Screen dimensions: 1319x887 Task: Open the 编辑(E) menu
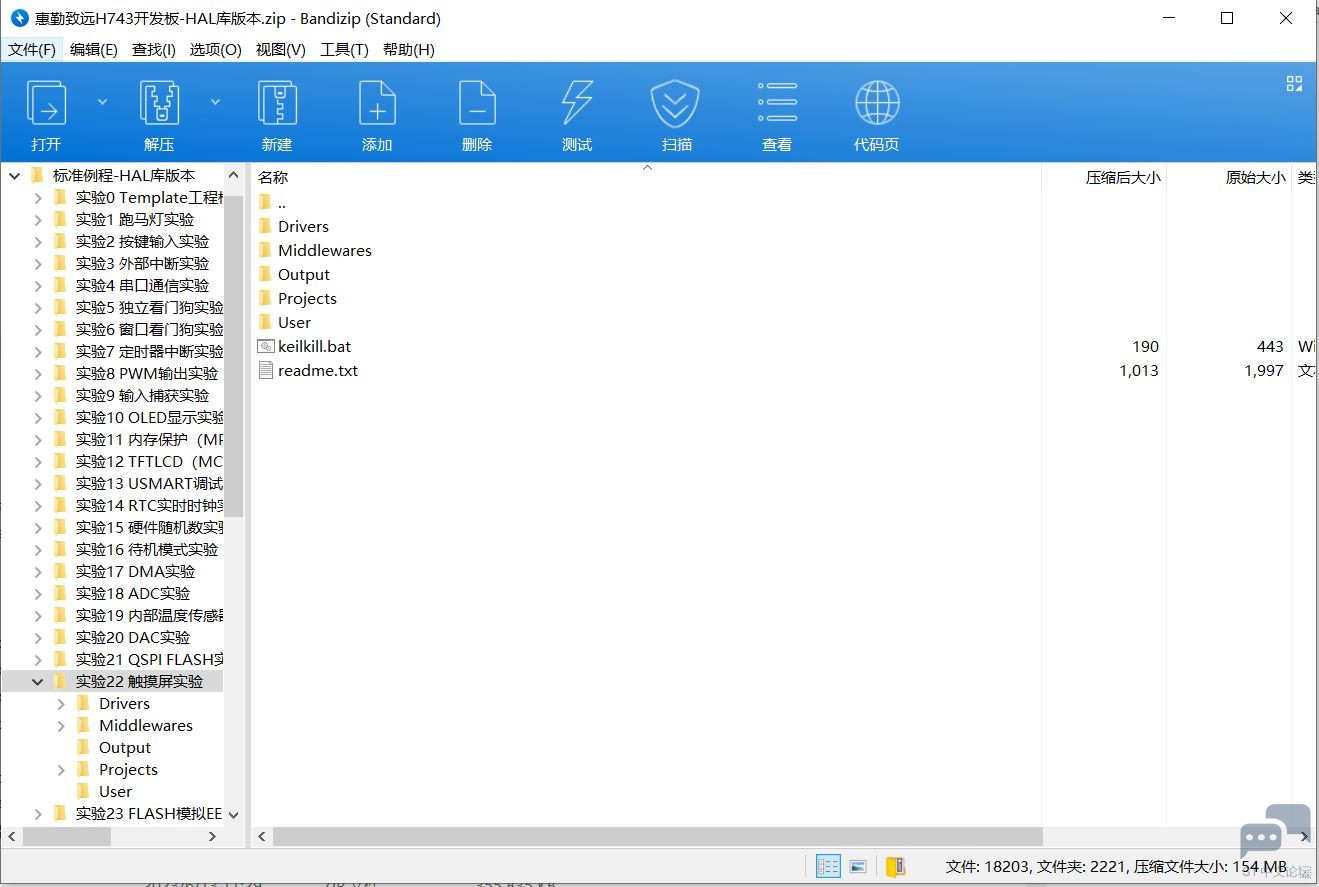tap(94, 50)
